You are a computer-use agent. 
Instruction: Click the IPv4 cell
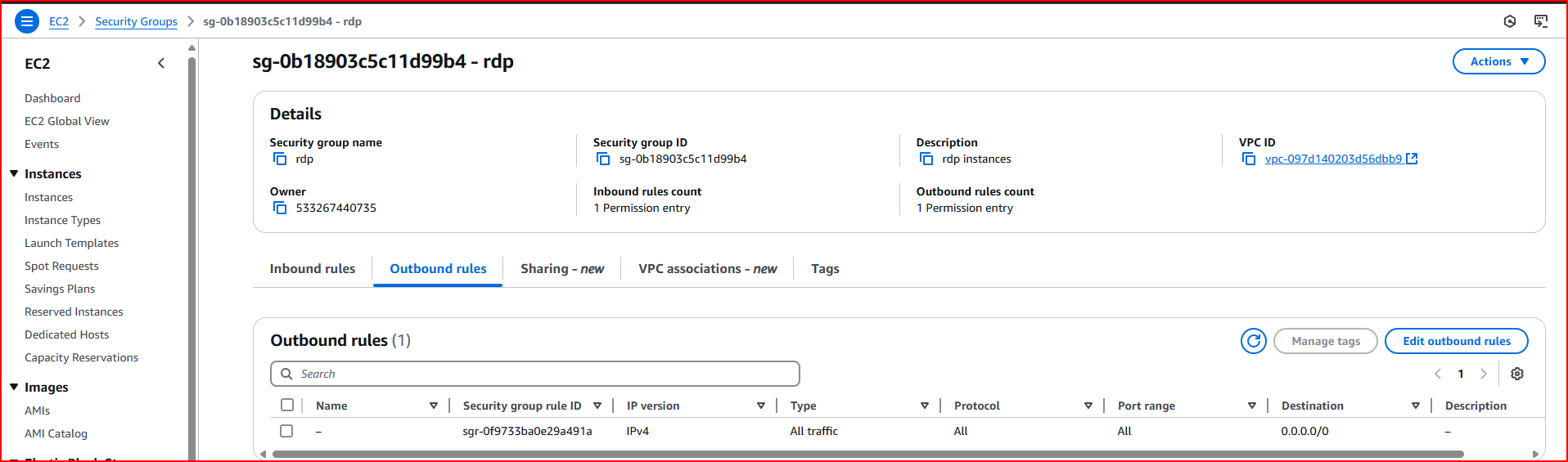tap(638, 431)
